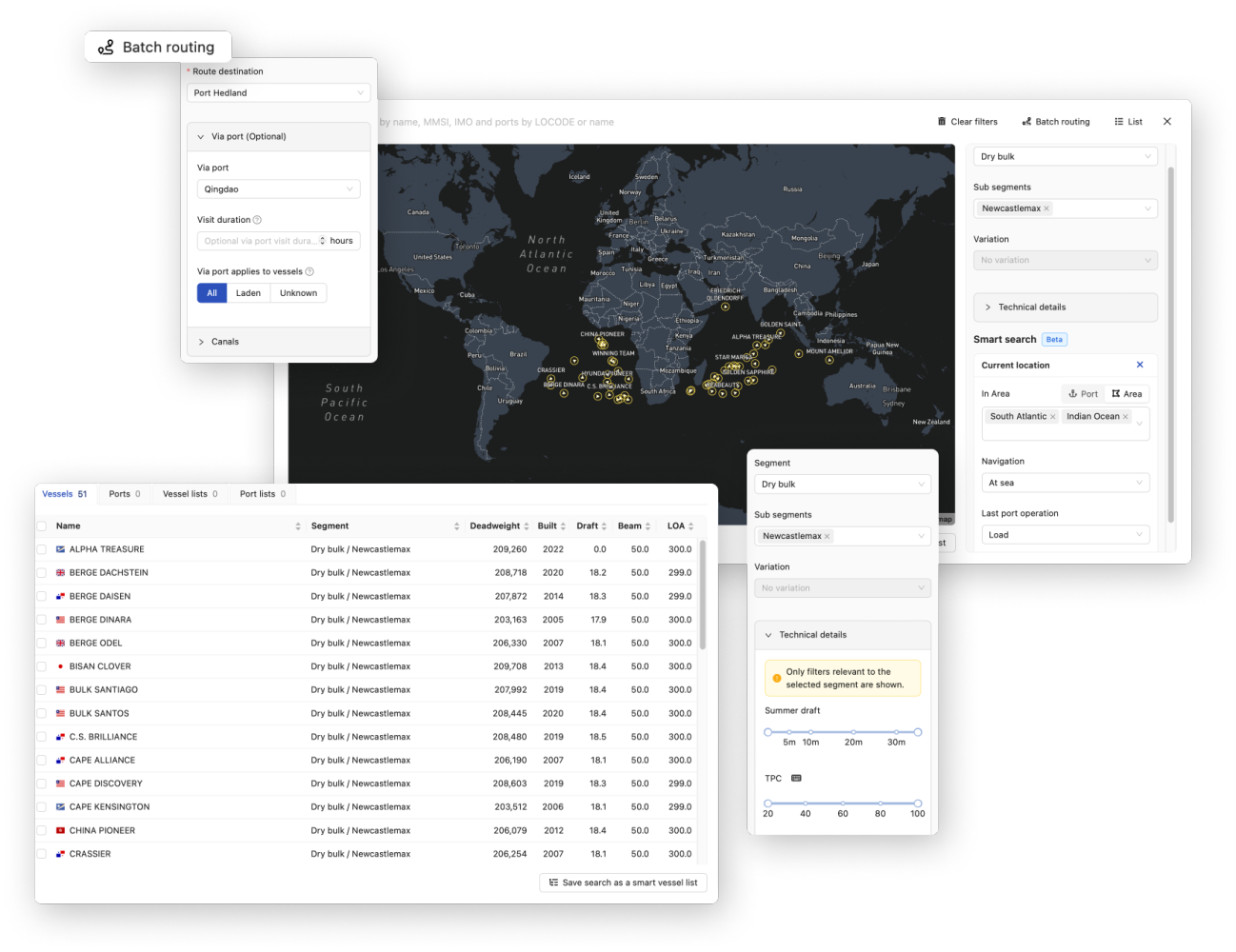Viewport: 1236px width, 952px height.
Task: Click the TPC info icon next to slider
Action: (797, 778)
